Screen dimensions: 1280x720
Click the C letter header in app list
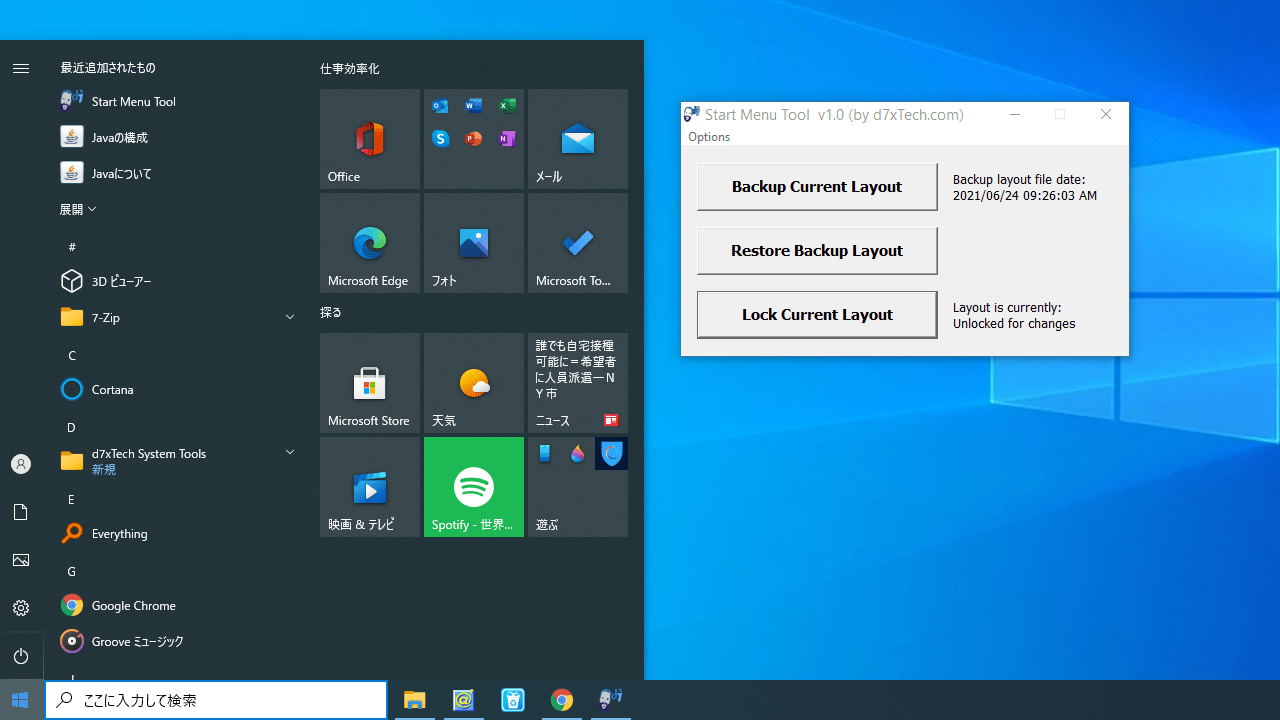pyautogui.click(x=72, y=355)
